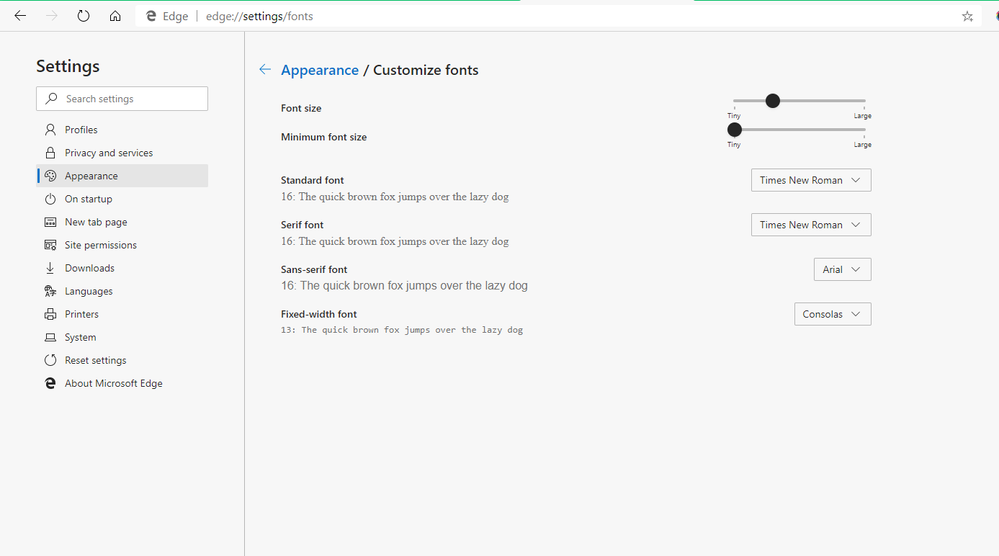Click the browser forward arrow
999x556 pixels.
(x=52, y=16)
